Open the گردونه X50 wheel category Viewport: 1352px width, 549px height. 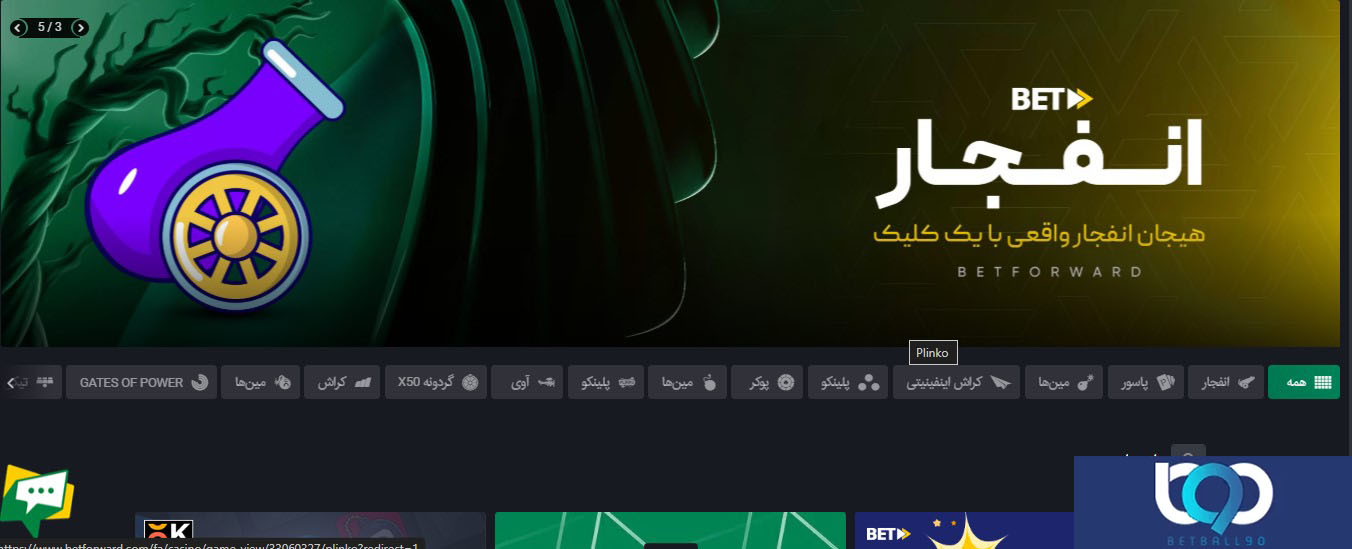437,382
